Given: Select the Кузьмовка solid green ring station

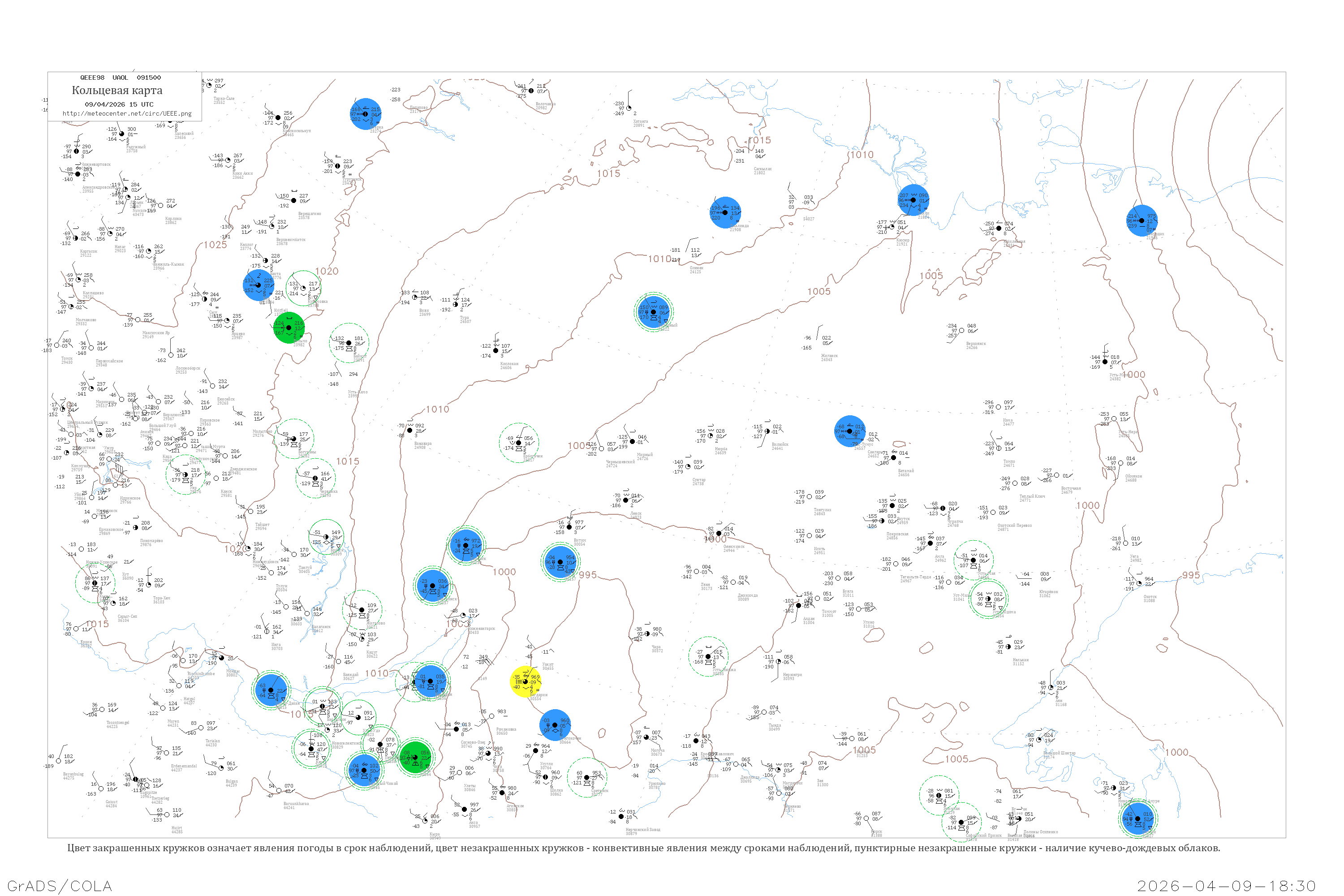Looking at the screenshot, I should click(x=303, y=288).
